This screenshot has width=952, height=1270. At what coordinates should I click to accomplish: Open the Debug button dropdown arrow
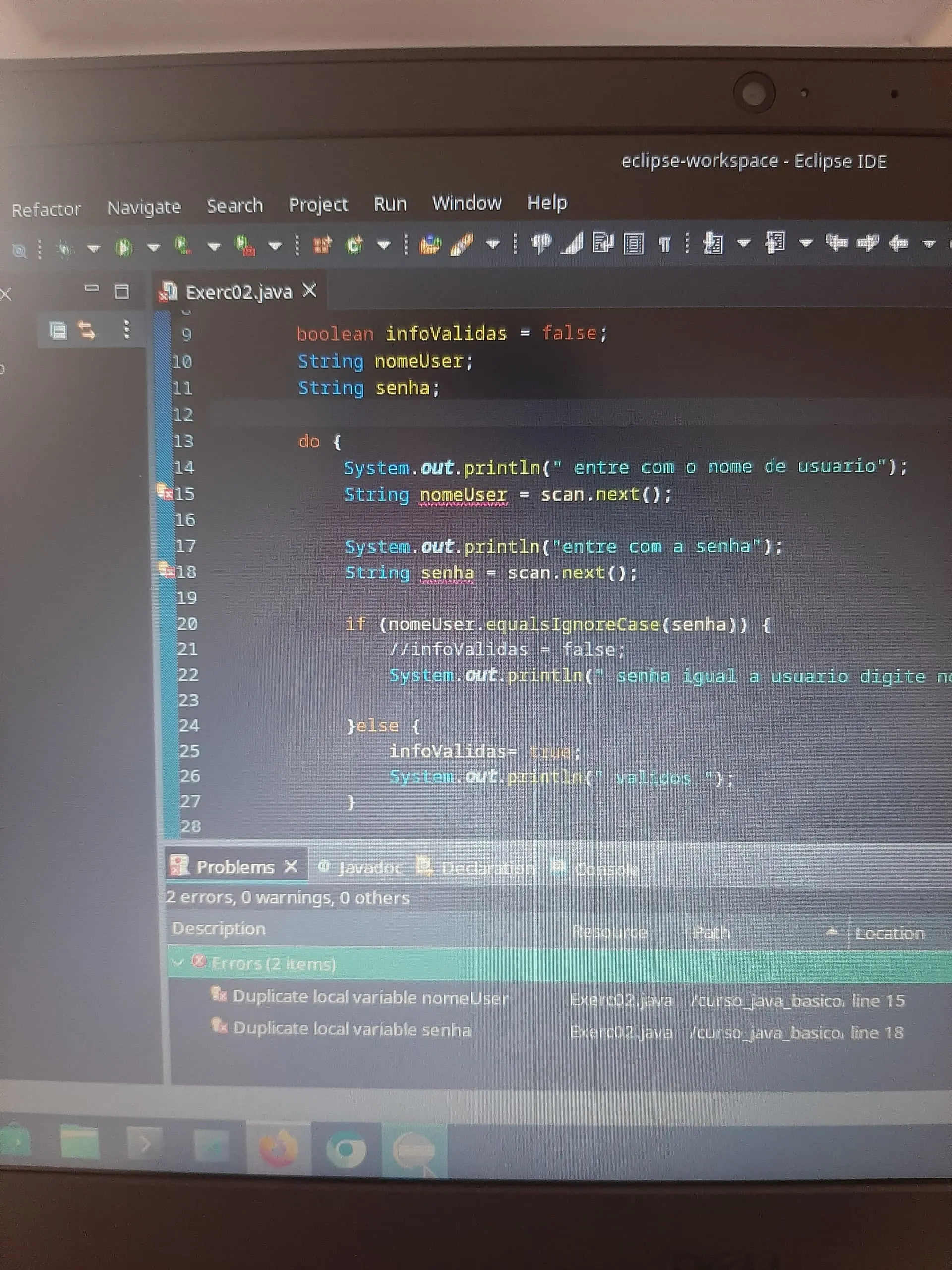point(94,248)
